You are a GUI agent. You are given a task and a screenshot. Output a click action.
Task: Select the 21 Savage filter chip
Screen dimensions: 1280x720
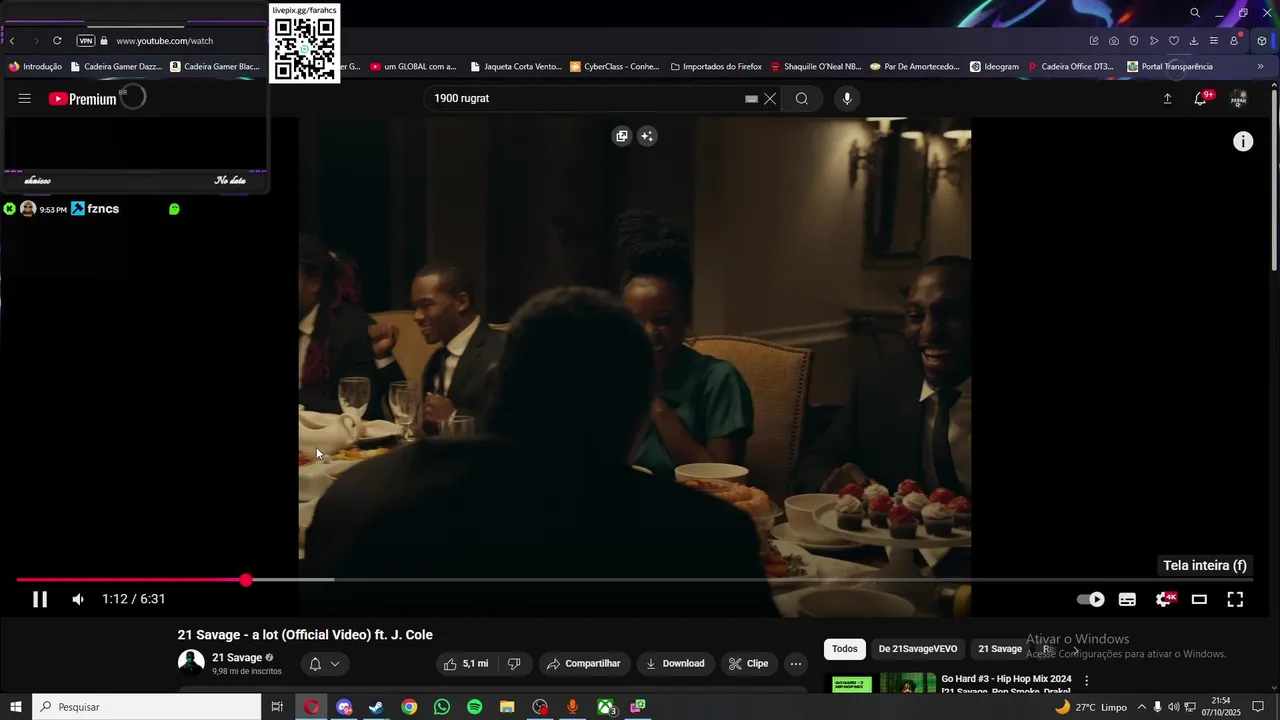click(1000, 649)
